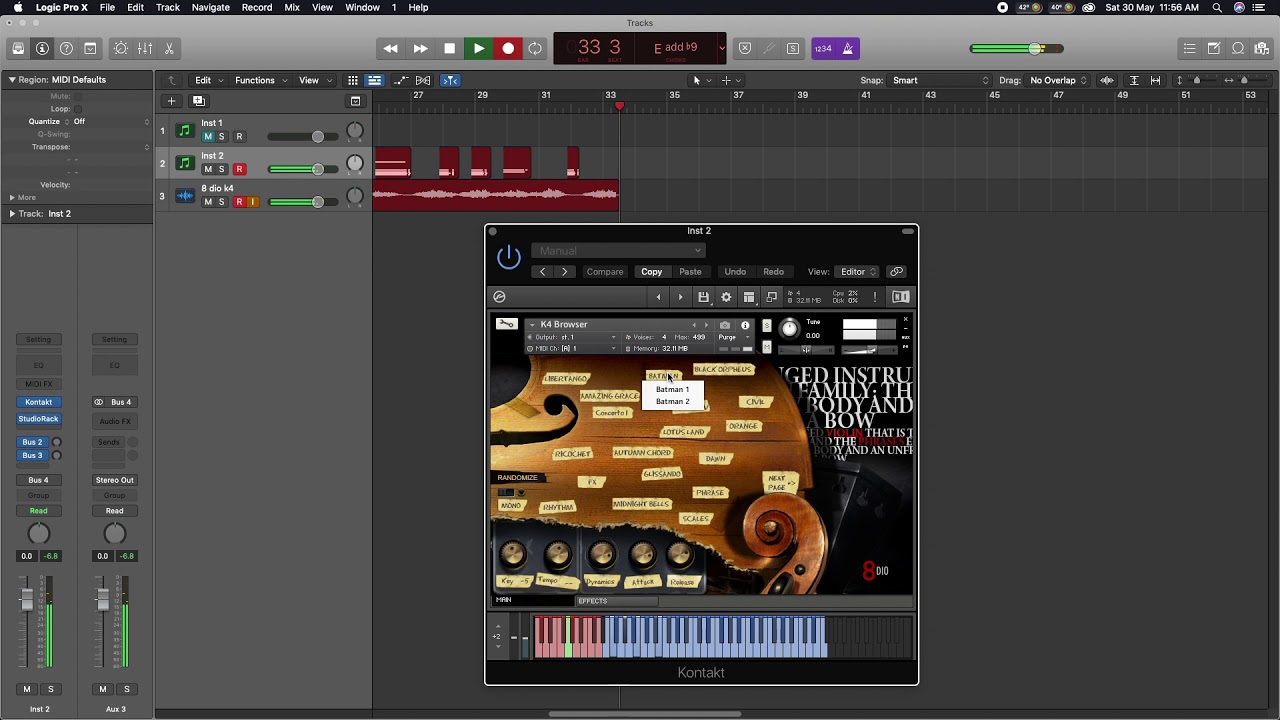
Task: Disable record arm on Inst 2
Action: [239, 169]
